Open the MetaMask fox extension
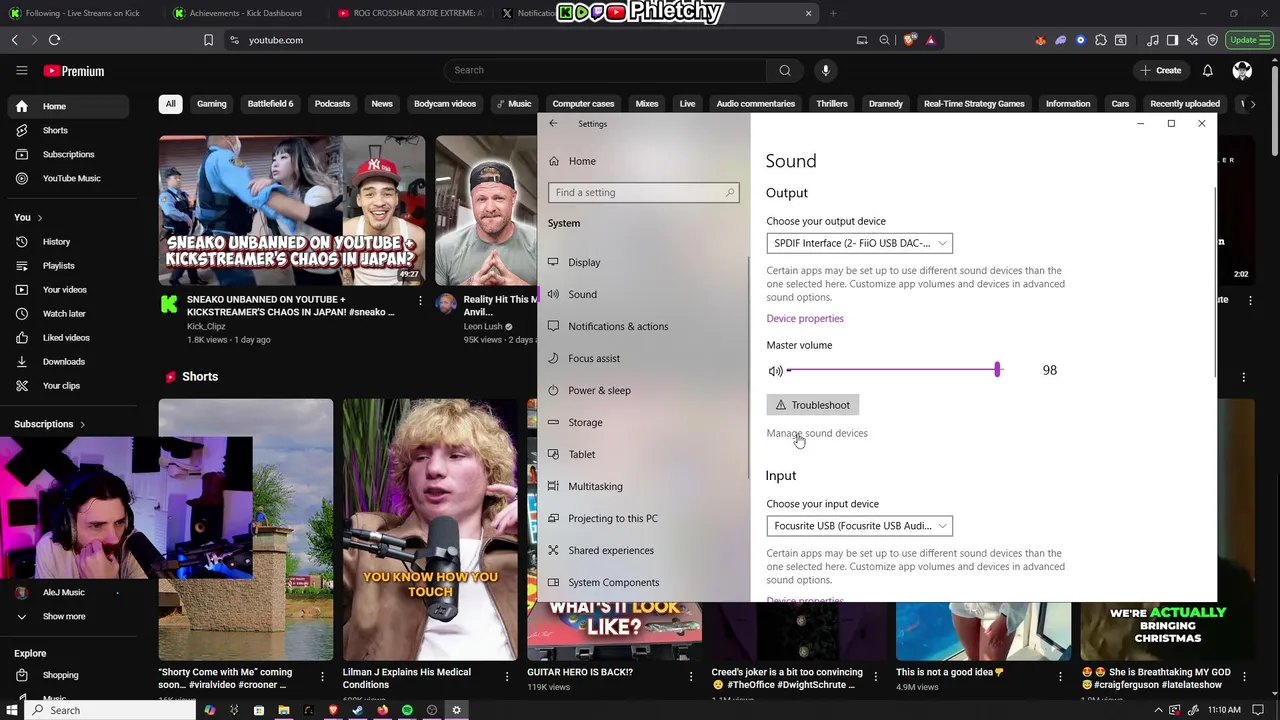 point(1041,40)
